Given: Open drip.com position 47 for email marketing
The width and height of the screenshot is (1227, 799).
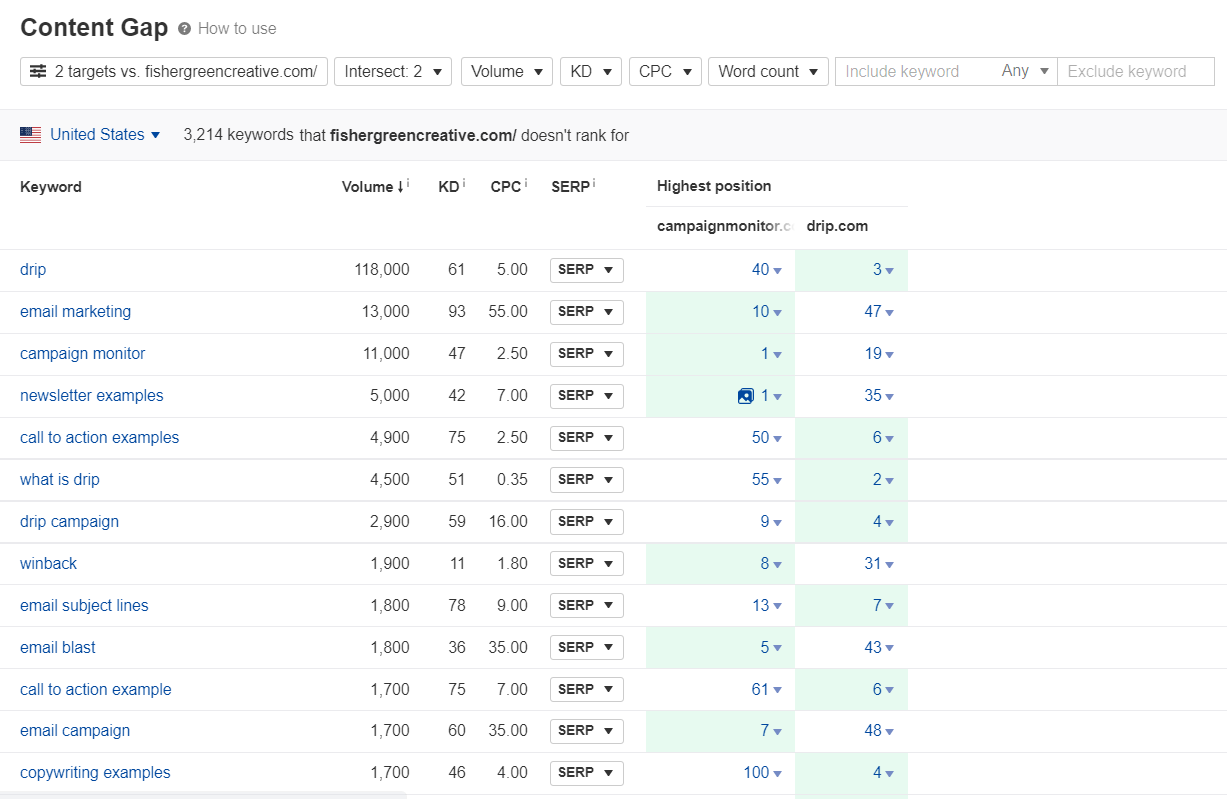Looking at the screenshot, I should tap(879, 312).
